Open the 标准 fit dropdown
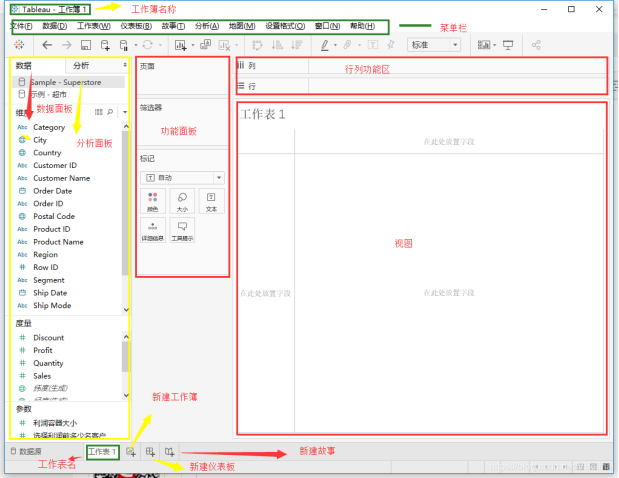The image size is (619, 478). (434, 45)
